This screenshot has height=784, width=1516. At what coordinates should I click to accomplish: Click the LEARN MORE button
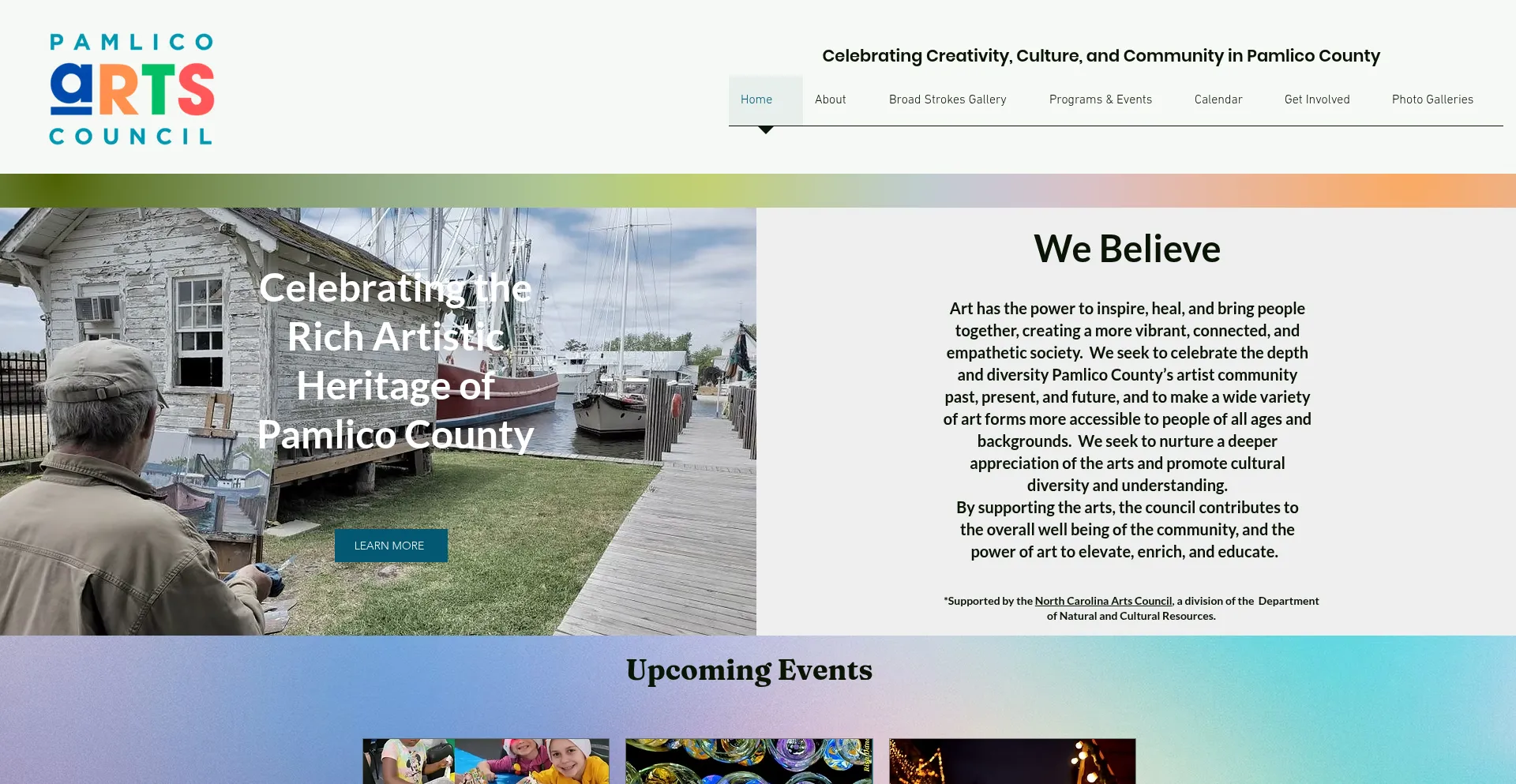click(x=390, y=545)
